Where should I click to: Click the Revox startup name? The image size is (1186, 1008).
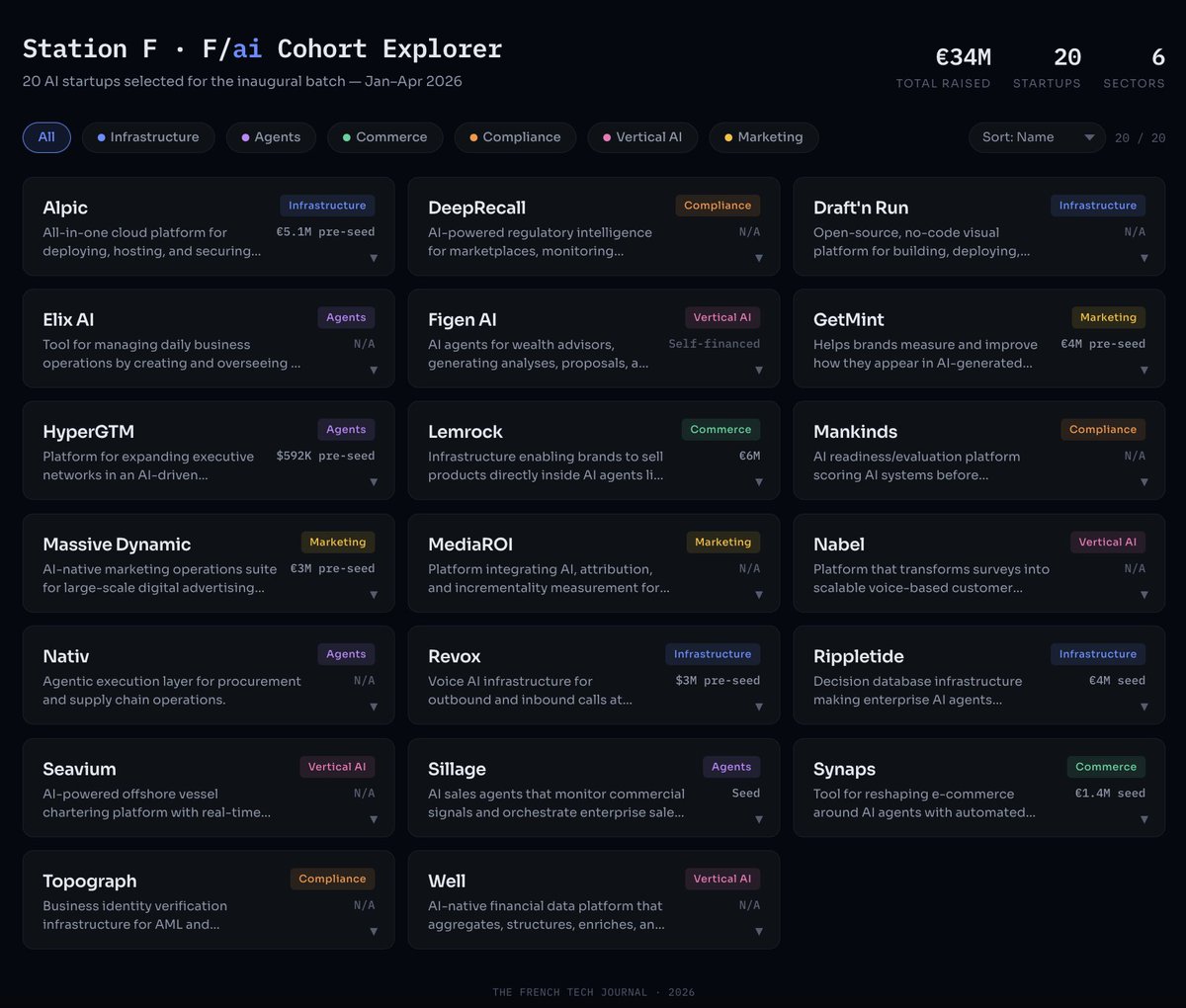[455, 656]
